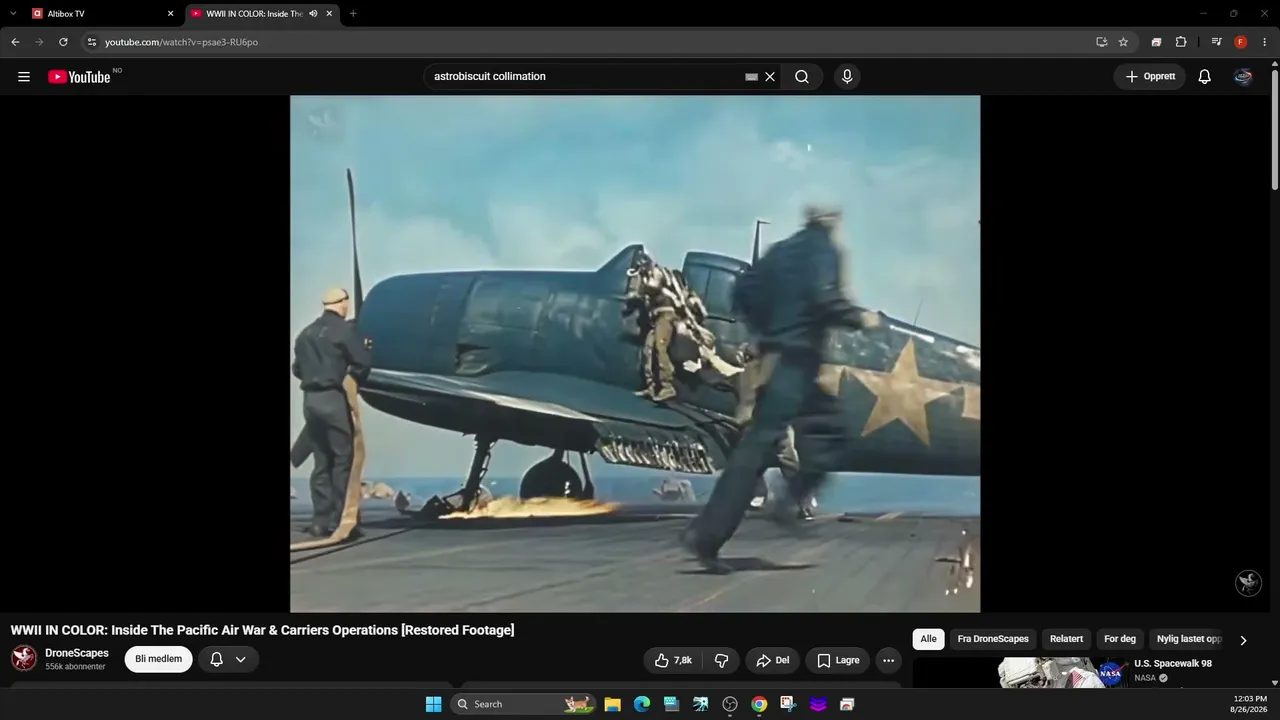Close the WWII IN COLOR tab

[329, 14]
